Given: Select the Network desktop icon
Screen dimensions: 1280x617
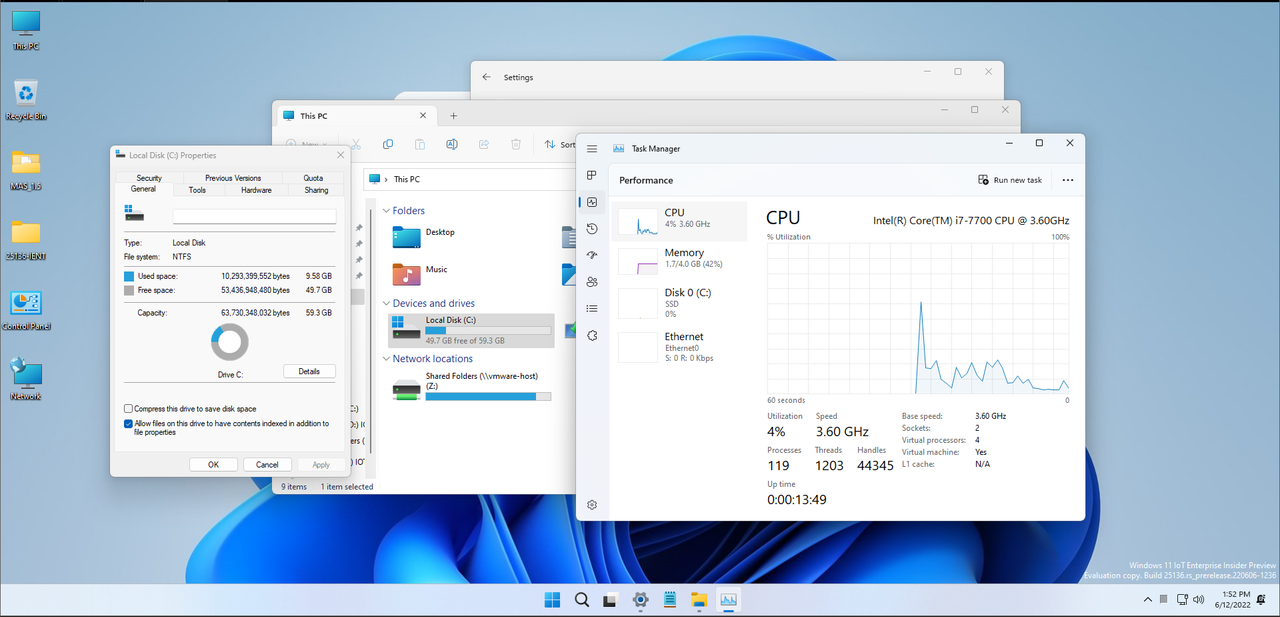Looking at the screenshot, I should (26, 380).
